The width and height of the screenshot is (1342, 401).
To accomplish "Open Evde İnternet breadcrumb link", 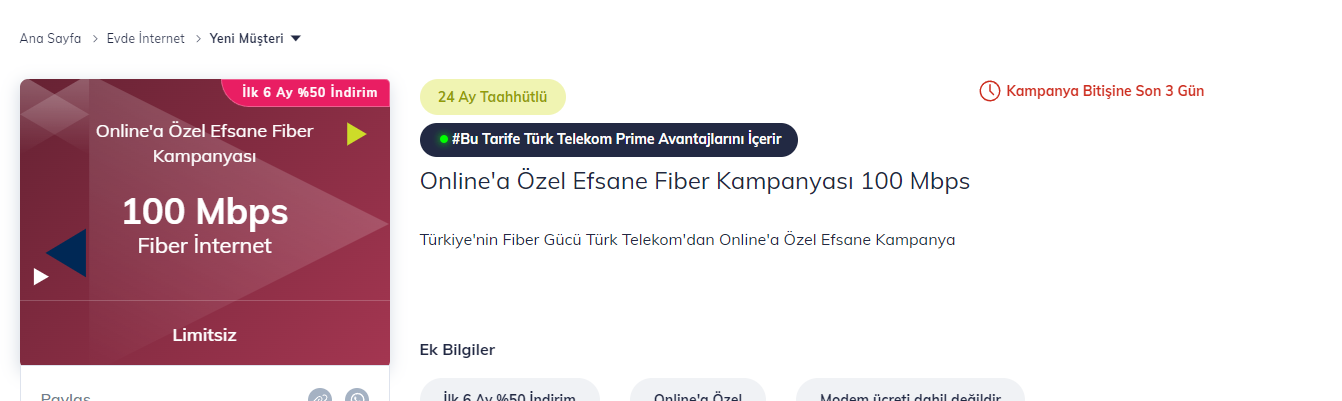I will (x=146, y=39).
